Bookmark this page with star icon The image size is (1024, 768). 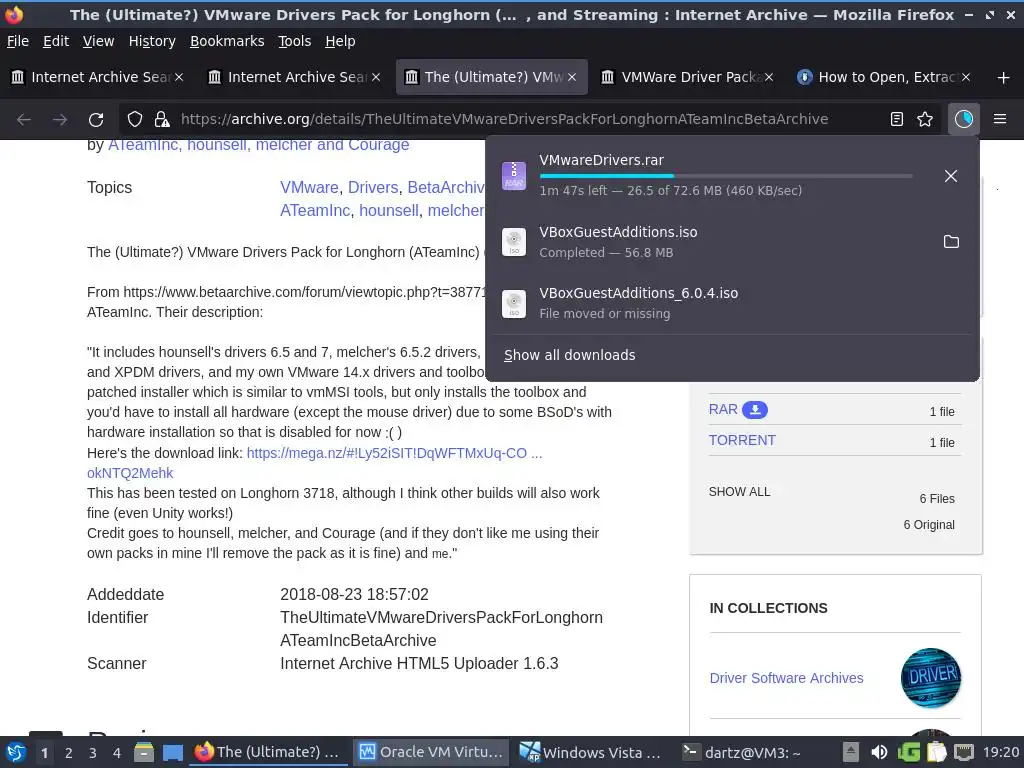925,119
